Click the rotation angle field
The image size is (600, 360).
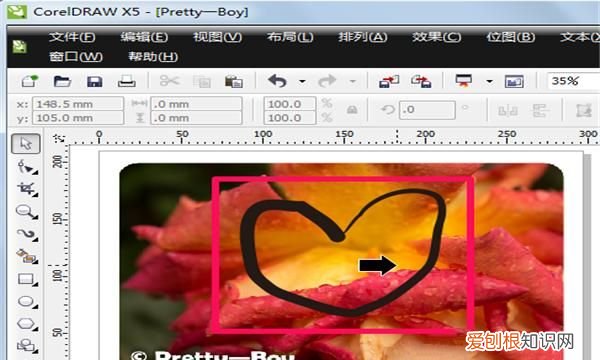point(427,110)
